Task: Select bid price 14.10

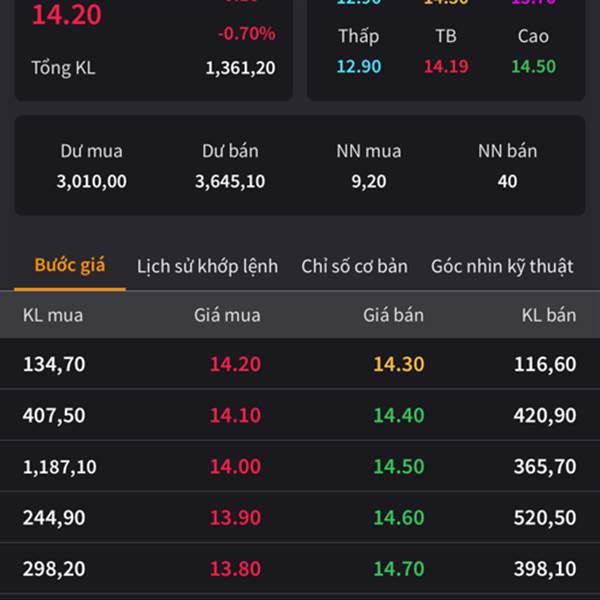Action: tap(235, 415)
